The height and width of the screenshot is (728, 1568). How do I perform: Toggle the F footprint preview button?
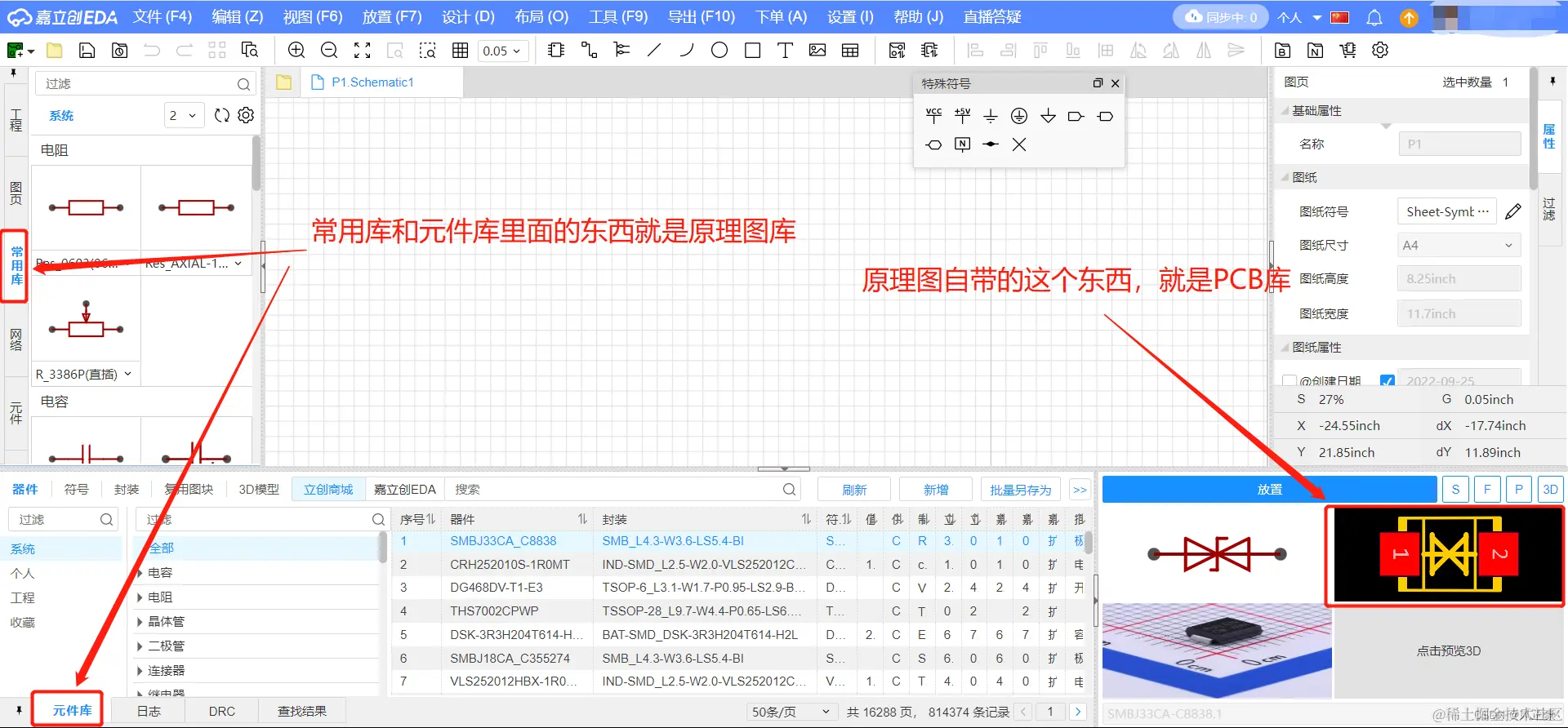tap(1487, 489)
